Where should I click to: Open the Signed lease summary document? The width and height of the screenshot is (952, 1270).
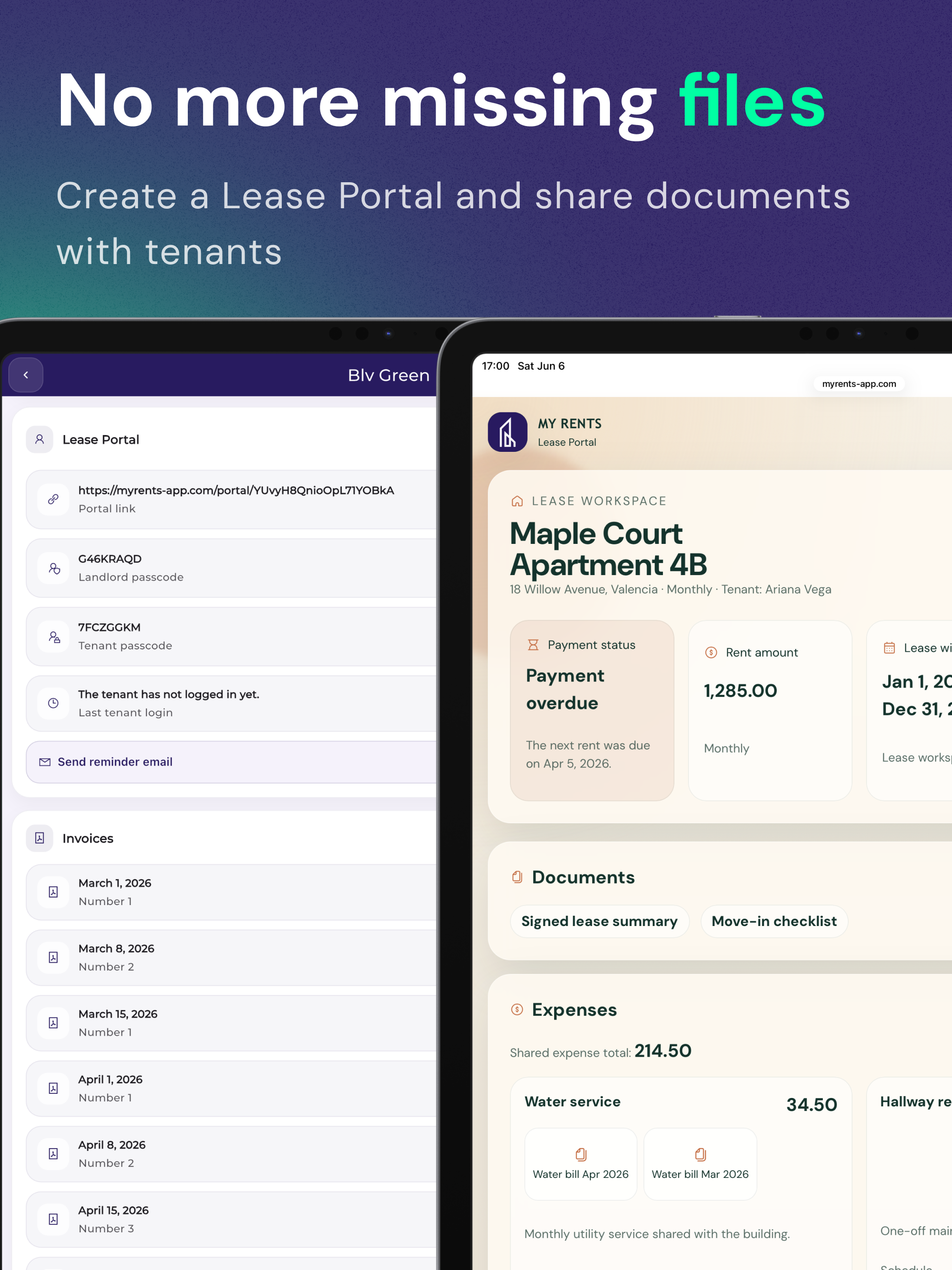(x=600, y=921)
